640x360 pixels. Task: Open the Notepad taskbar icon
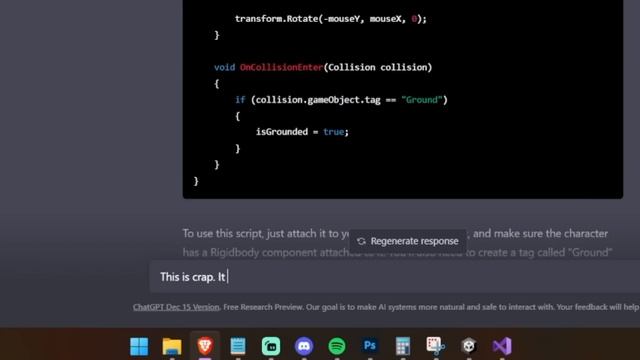pyautogui.click(x=238, y=346)
